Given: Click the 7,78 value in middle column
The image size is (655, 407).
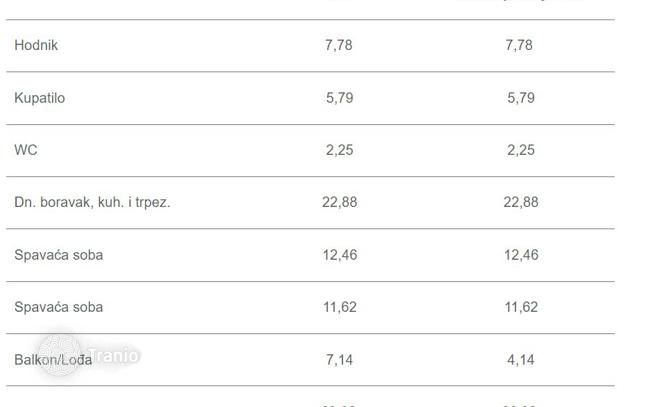Looking at the screenshot, I should (x=339, y=45).
